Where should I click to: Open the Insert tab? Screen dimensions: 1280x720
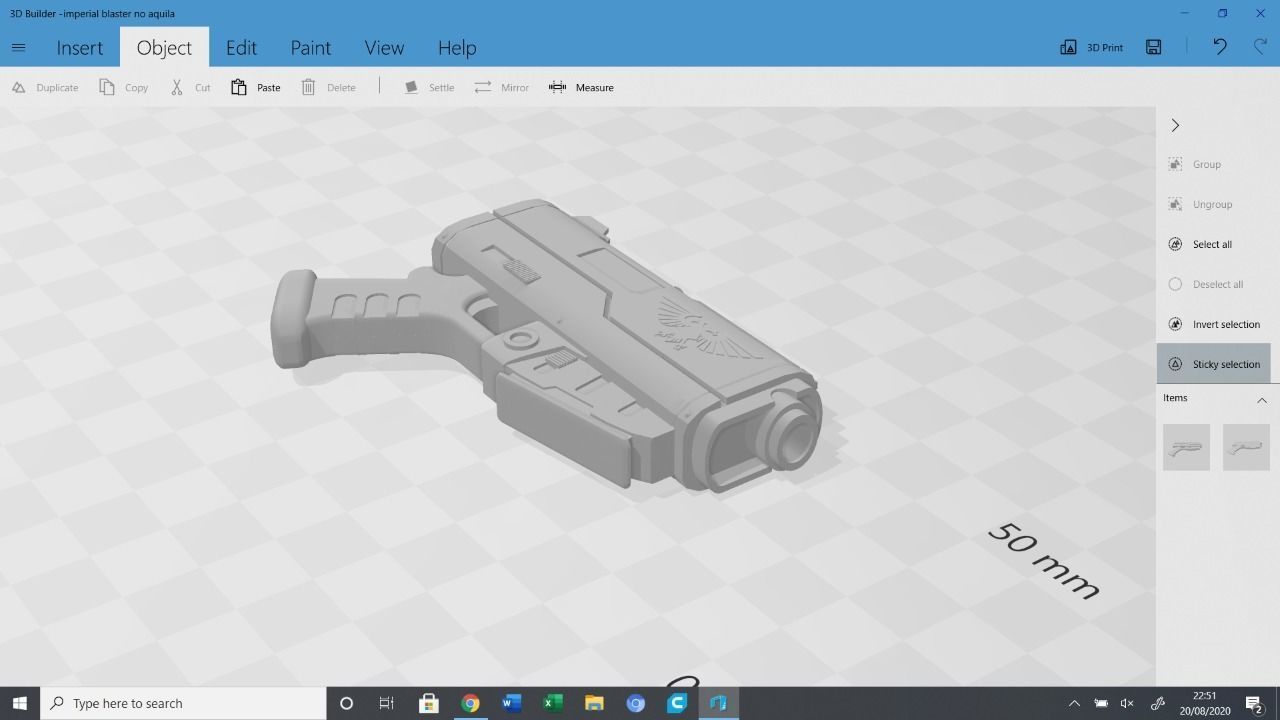coord(79,47)
